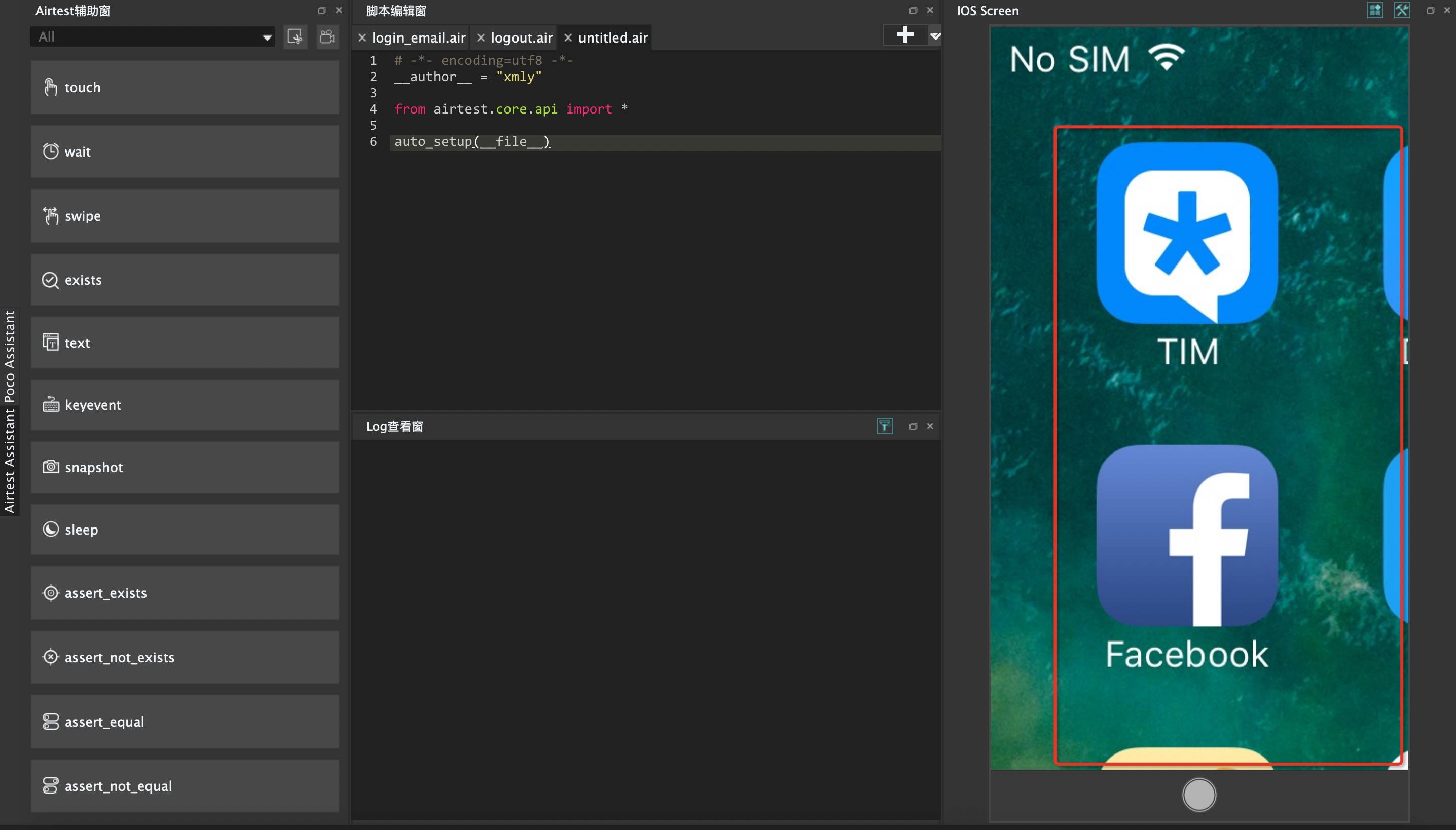Open the Airtest Assistant side tab
1456x830 pixels.
(x=10, y=461)
